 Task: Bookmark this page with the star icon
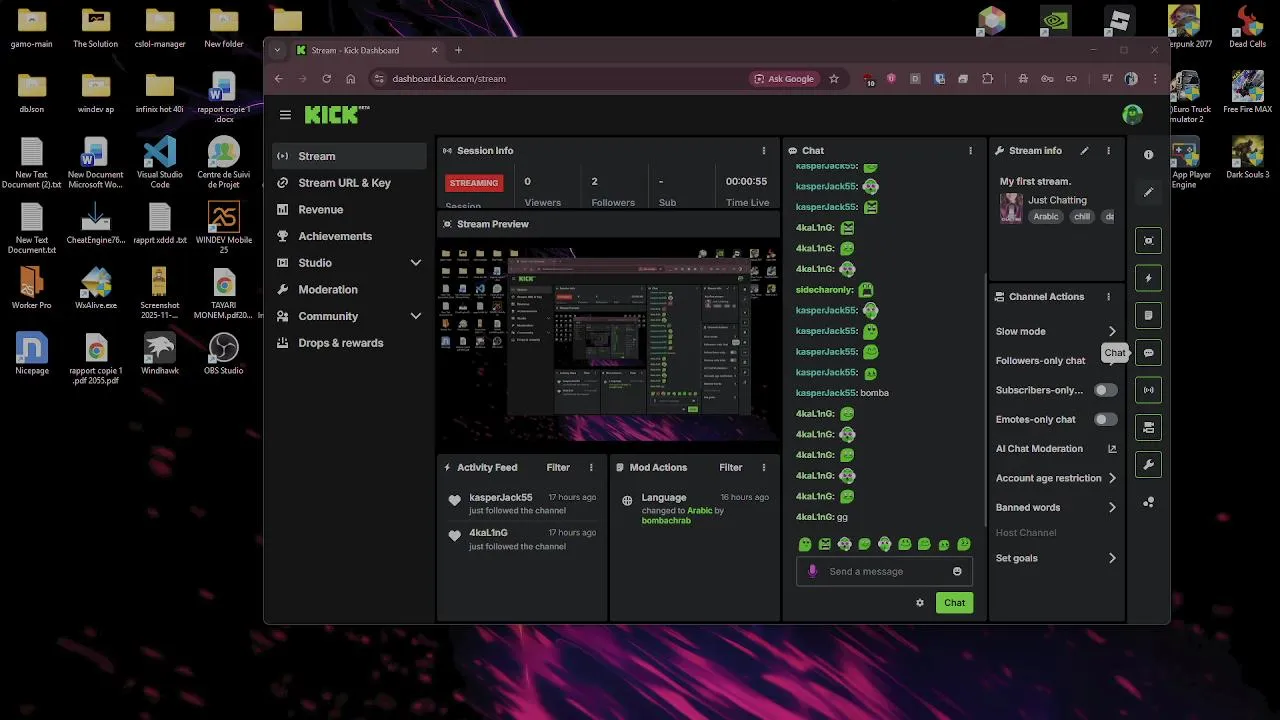834,79
